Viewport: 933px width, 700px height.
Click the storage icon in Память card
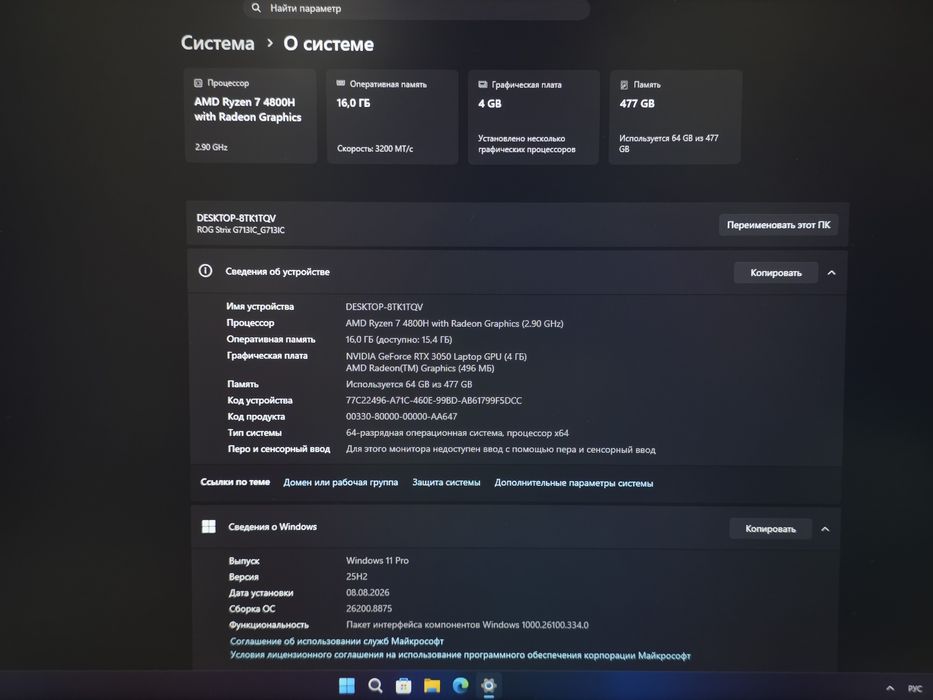tap(624, 85)
